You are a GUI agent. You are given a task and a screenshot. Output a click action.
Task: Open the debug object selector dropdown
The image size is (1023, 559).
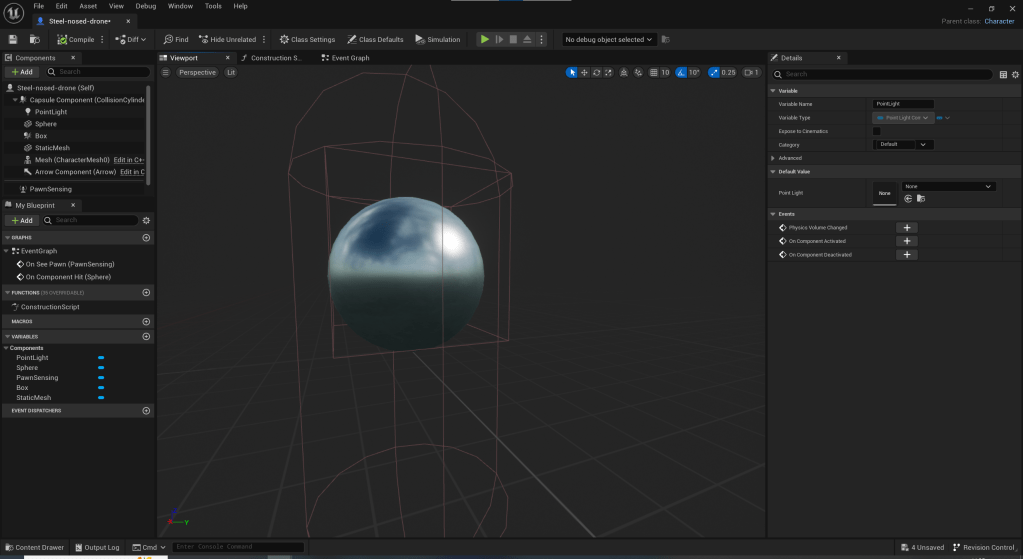(608, 40)
